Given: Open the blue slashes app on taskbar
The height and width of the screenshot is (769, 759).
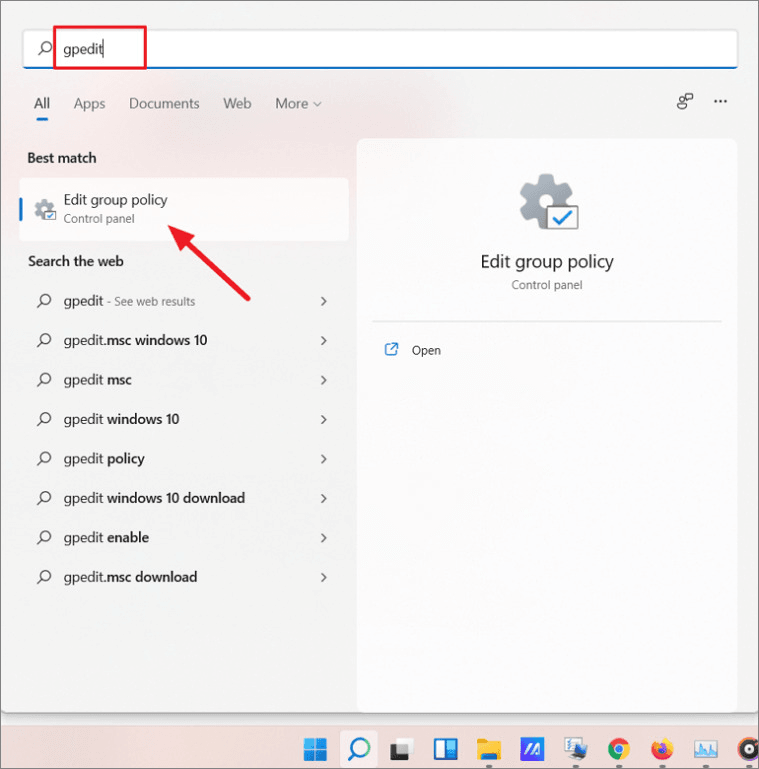Looking at the screenshot, I should coord(532,749).
